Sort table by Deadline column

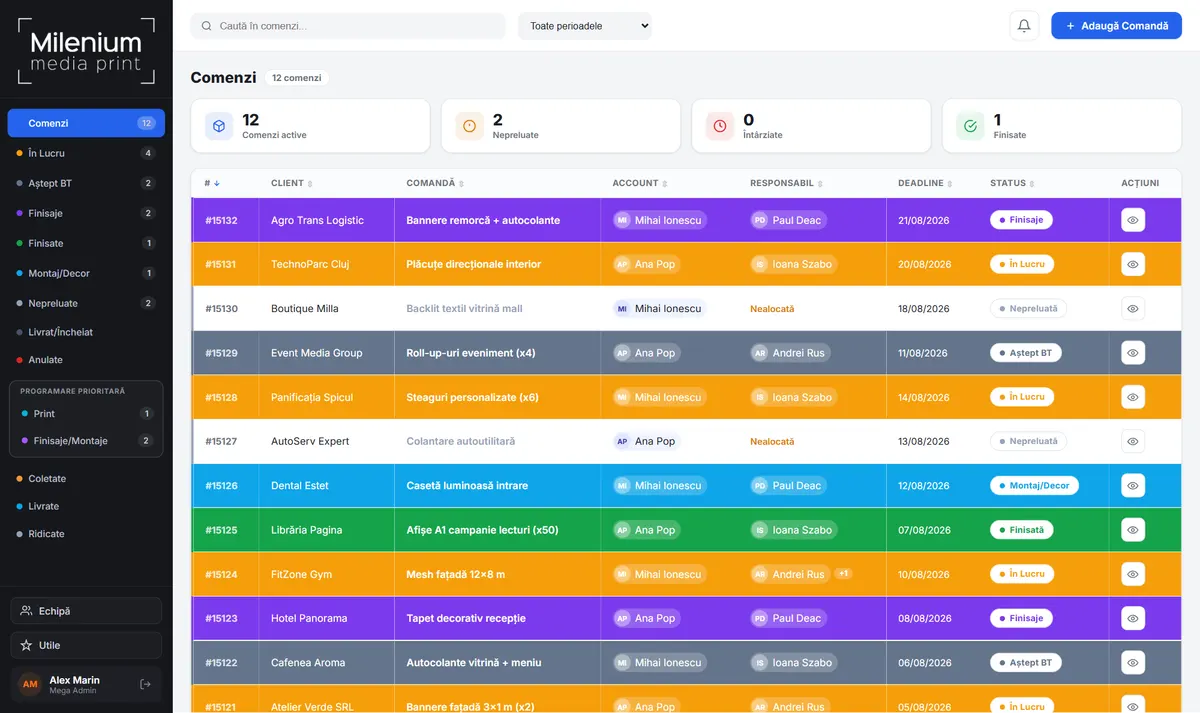(x=925, y=183)
